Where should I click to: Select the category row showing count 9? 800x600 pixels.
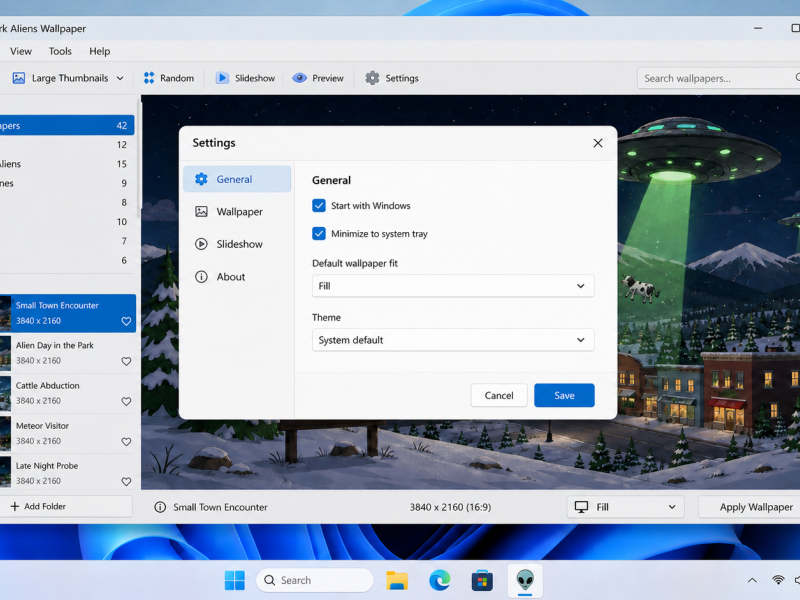coord(67,183)
